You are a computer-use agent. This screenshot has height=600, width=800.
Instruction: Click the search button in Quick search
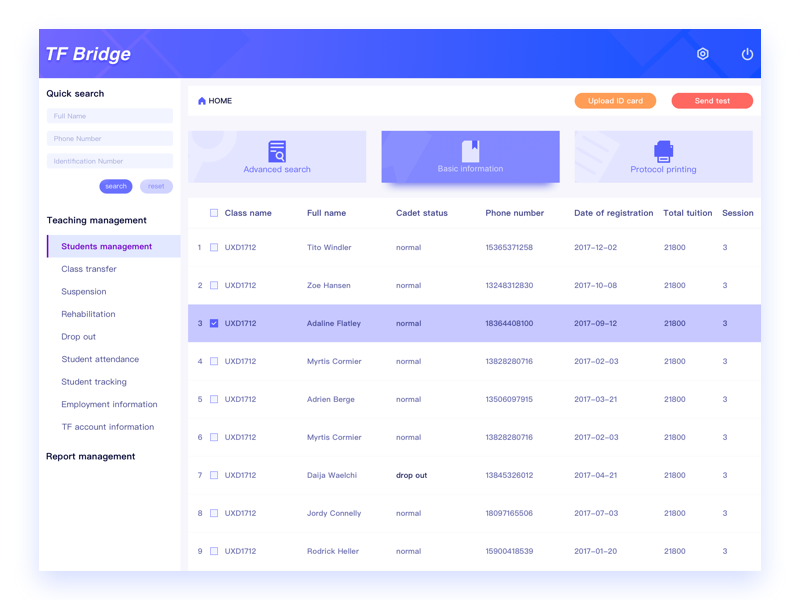pos(115,186)
